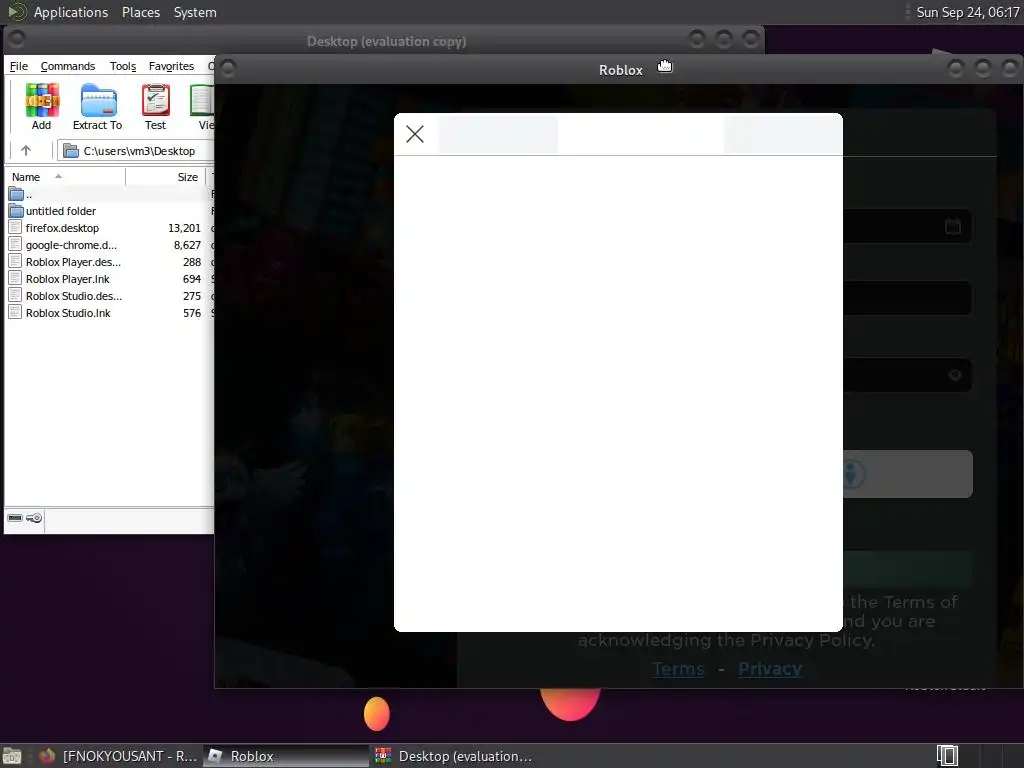Click the C:\users\vm3\Desktop address field
Viewport: 1024px width, 768px height.
[136, 151]
